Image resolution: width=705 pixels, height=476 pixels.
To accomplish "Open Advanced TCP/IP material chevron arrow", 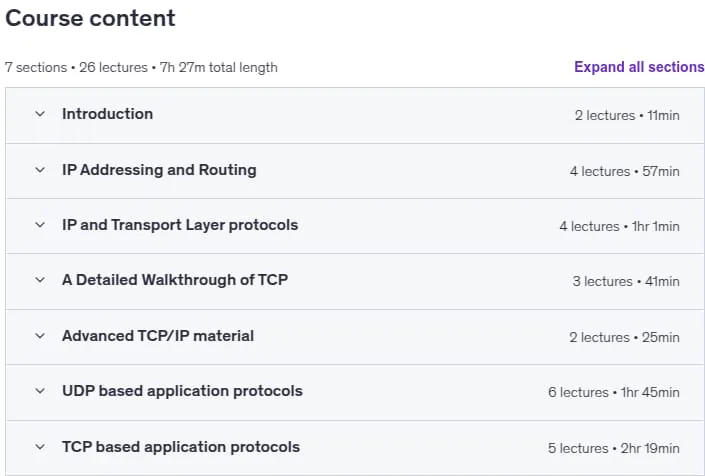I will [40, 336].
